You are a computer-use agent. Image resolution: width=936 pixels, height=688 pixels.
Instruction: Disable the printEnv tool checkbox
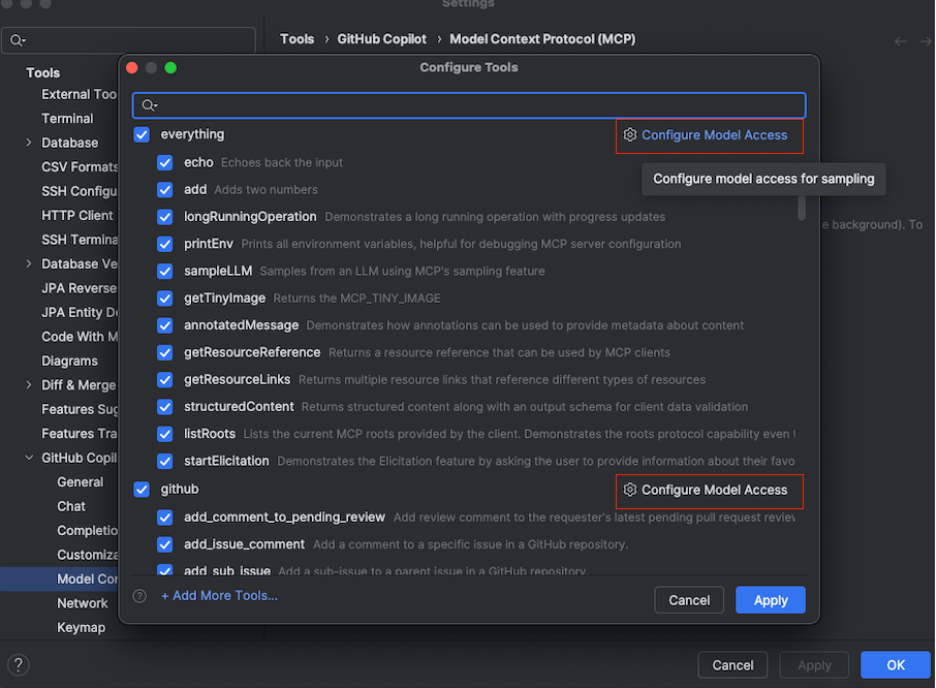tap(165, 244)
